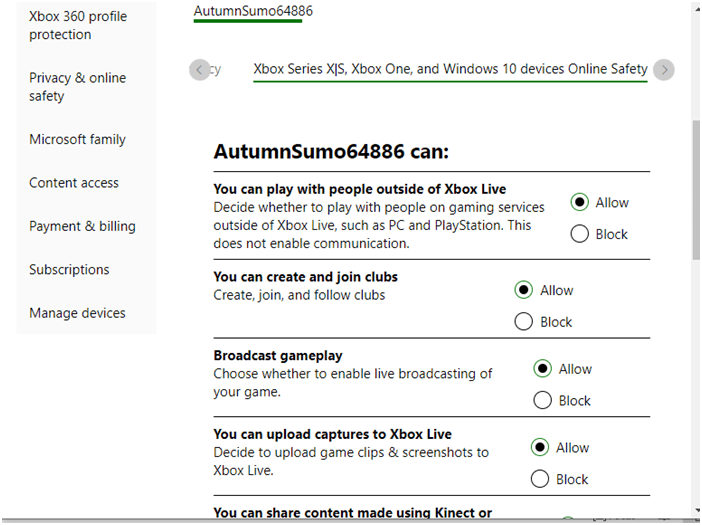This screenshot has width=702, height=525.
Task: Open Microsoft family settings
Action: [77, 140]
